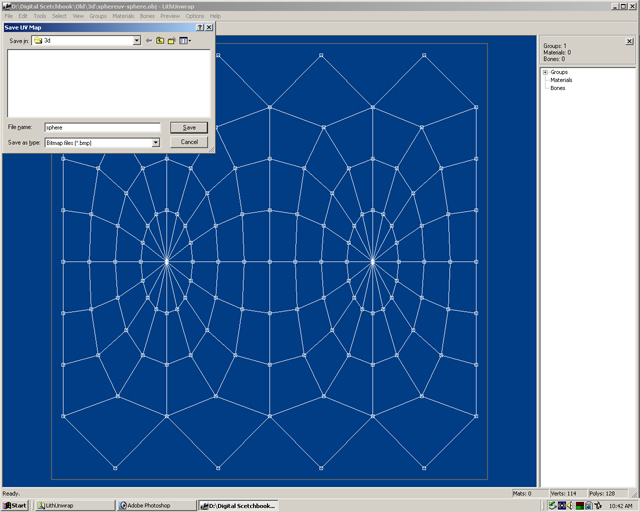Select the Digital Scetchbook taskbar button
This screenshot has width=640, height=512.
coord(238,505)
